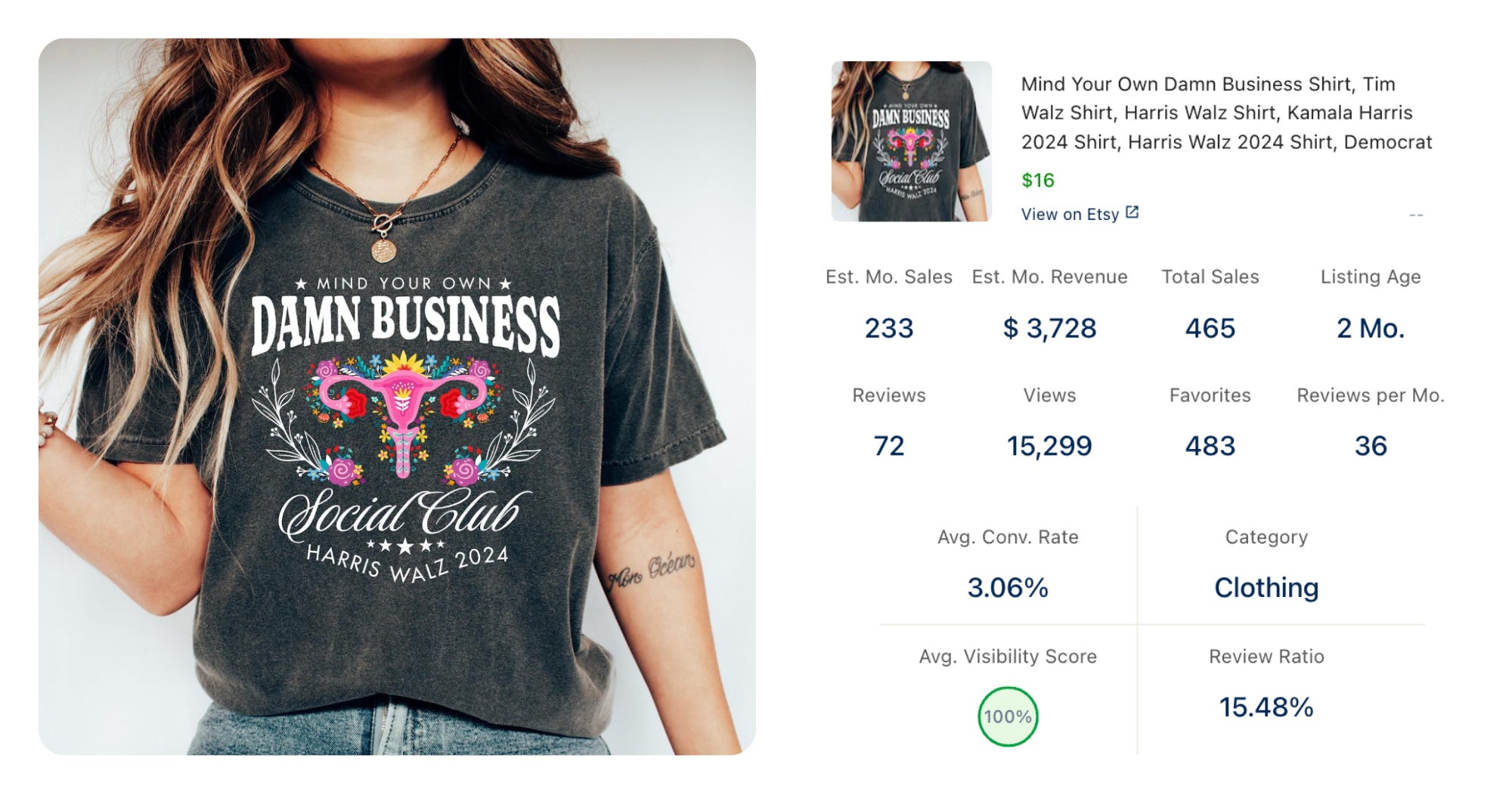
Task: Click the listing title text
Action: click(x=1226, y=113)
